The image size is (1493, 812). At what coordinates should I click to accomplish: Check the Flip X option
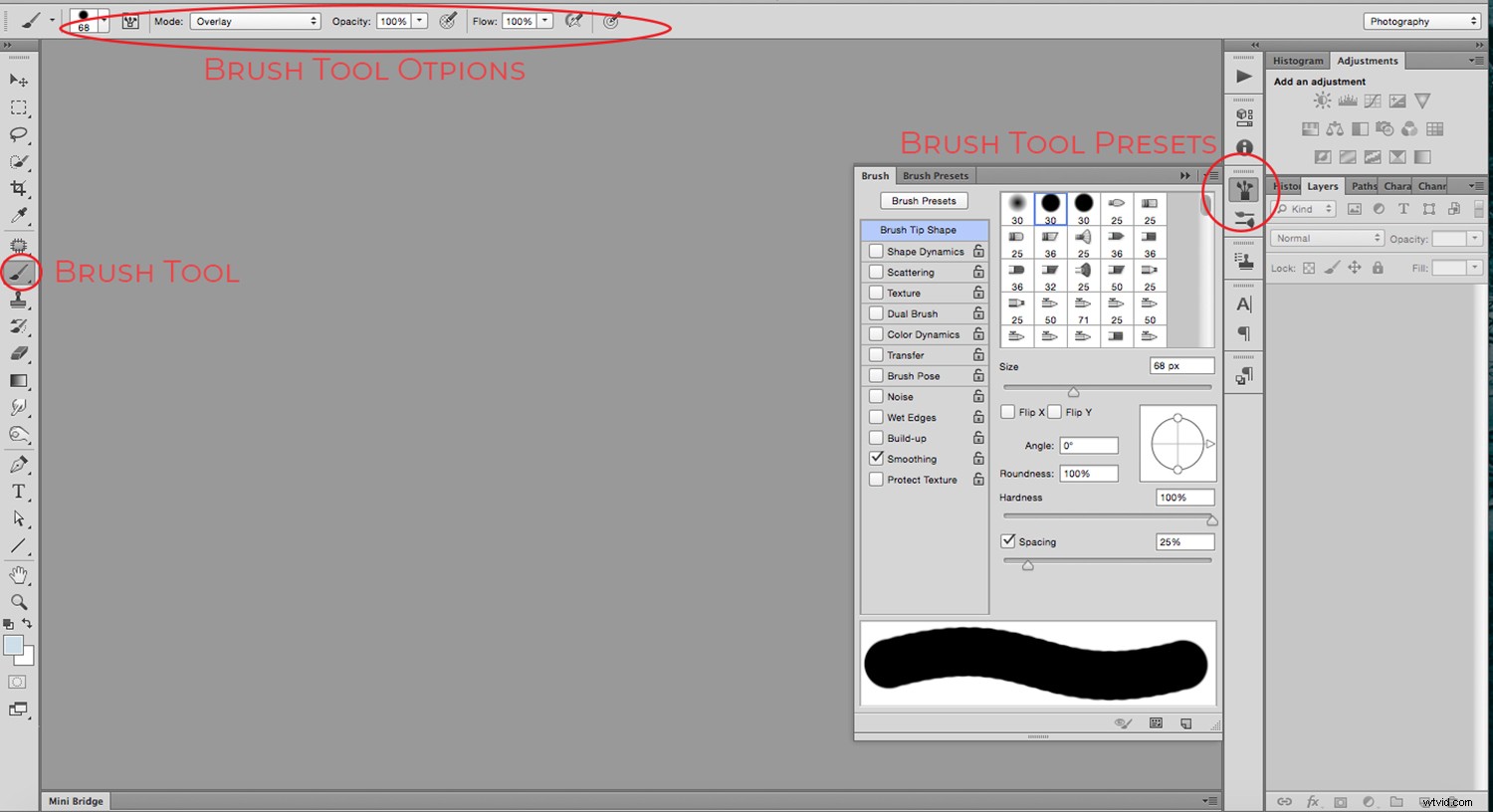pos(1008,411)
